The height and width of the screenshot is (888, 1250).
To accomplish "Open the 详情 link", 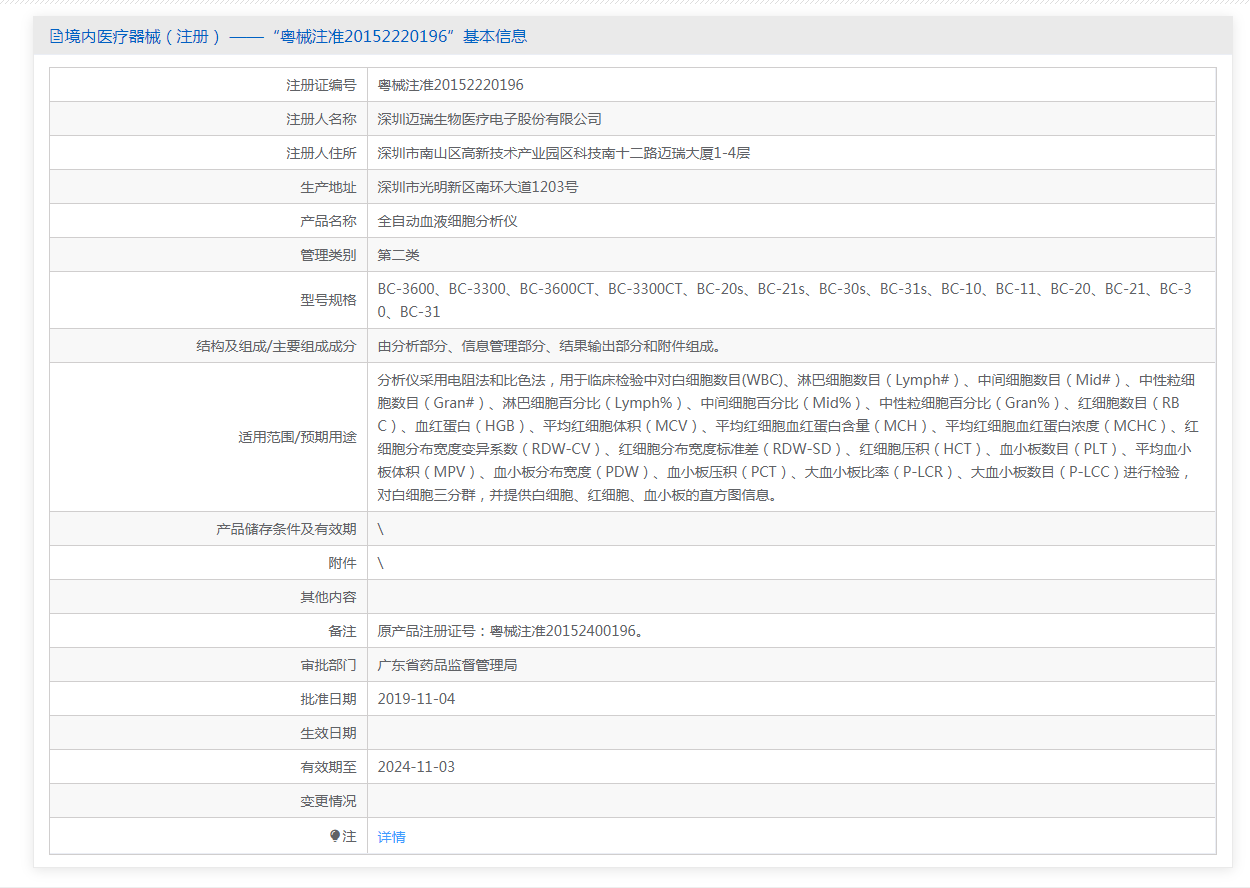I will coord(392,837).
